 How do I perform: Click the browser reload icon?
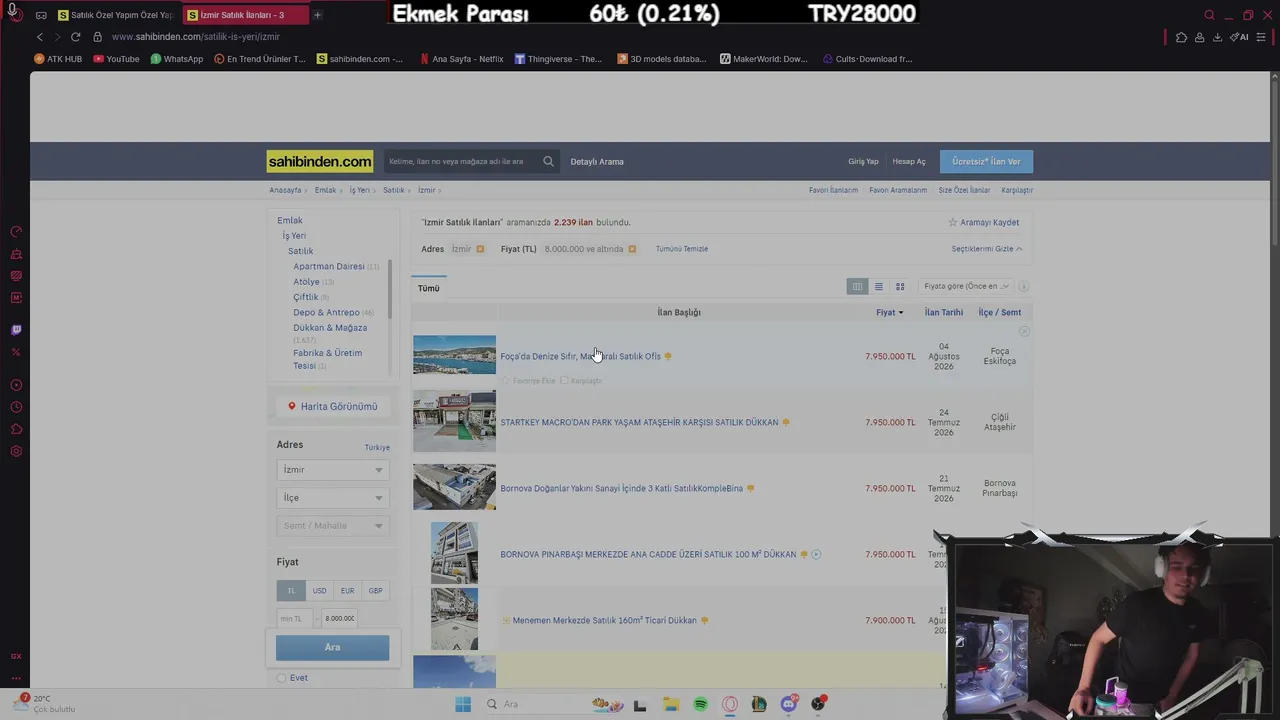point(75,37)
